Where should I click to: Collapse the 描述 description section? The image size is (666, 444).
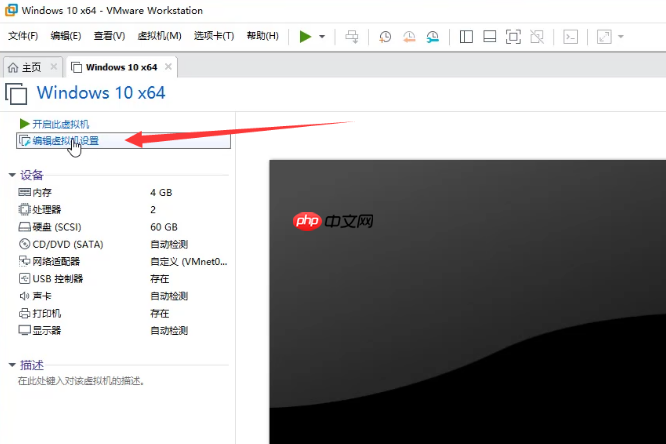tap(12, 365)
